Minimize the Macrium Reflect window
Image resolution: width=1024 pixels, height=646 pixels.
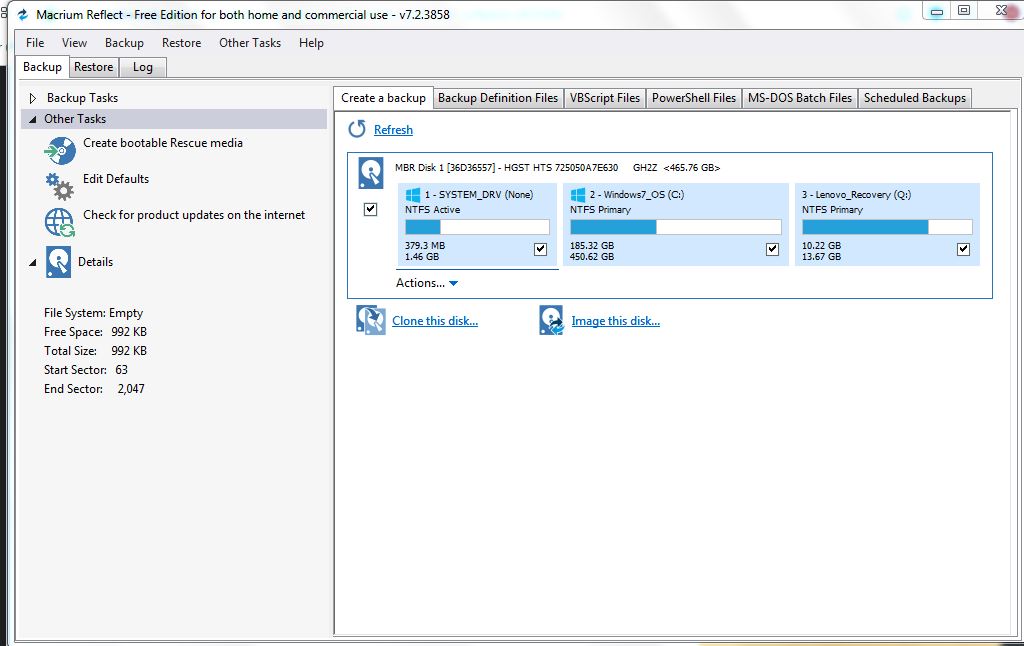(x=936, y=11)
